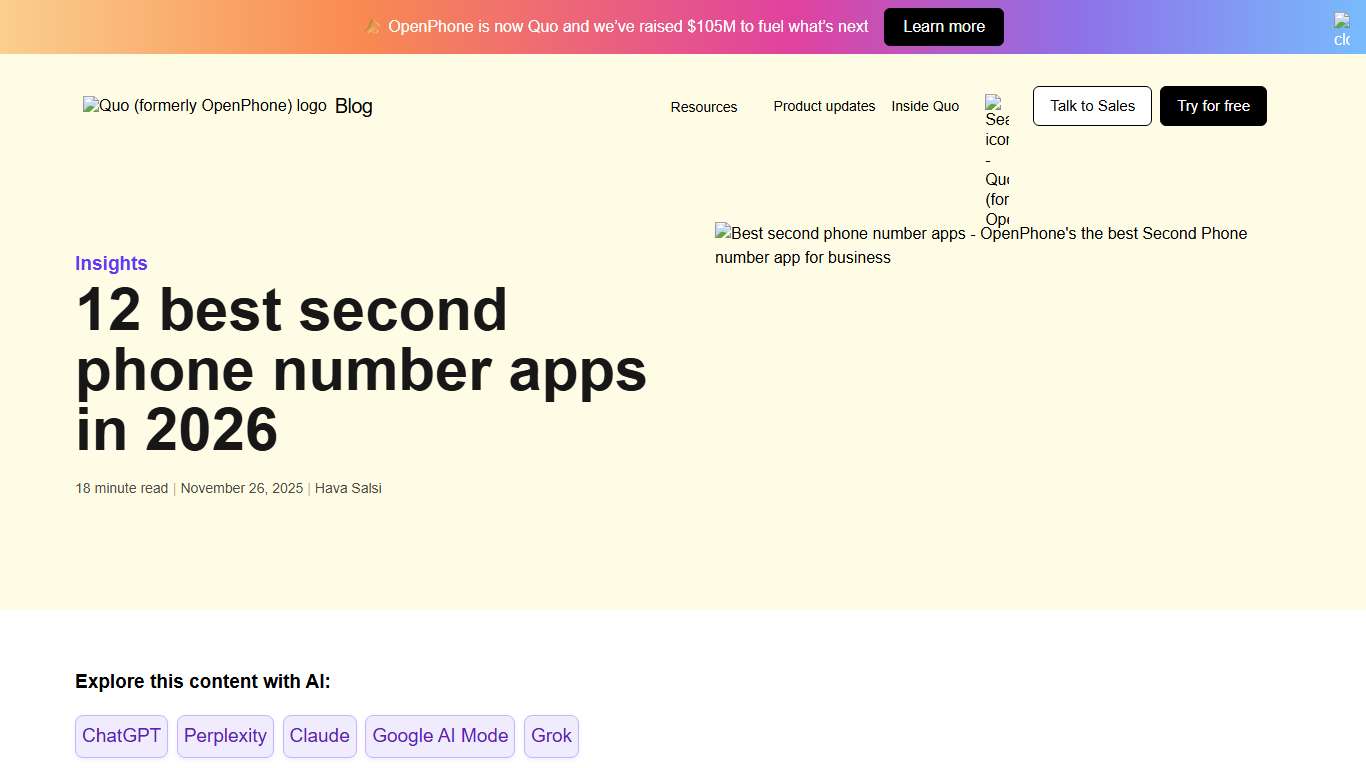This screenshot has height=768, width=1366.
Task: Click the second phone number apps hero image
Action: point(981,245)
